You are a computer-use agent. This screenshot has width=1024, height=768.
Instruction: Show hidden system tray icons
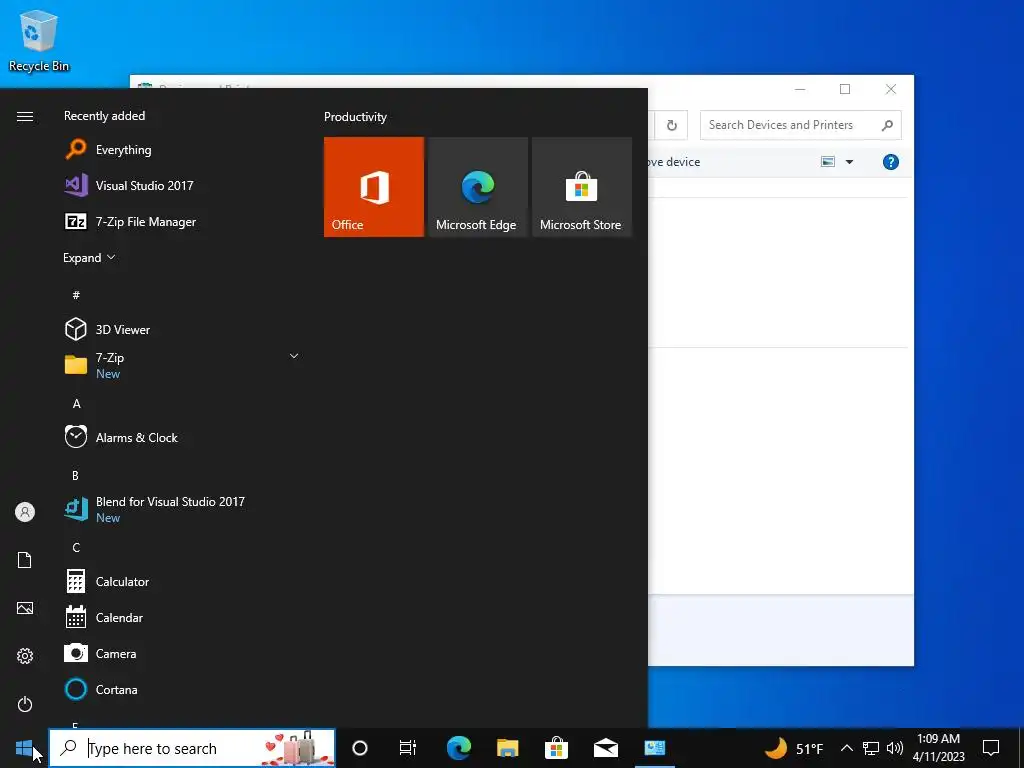846,748
